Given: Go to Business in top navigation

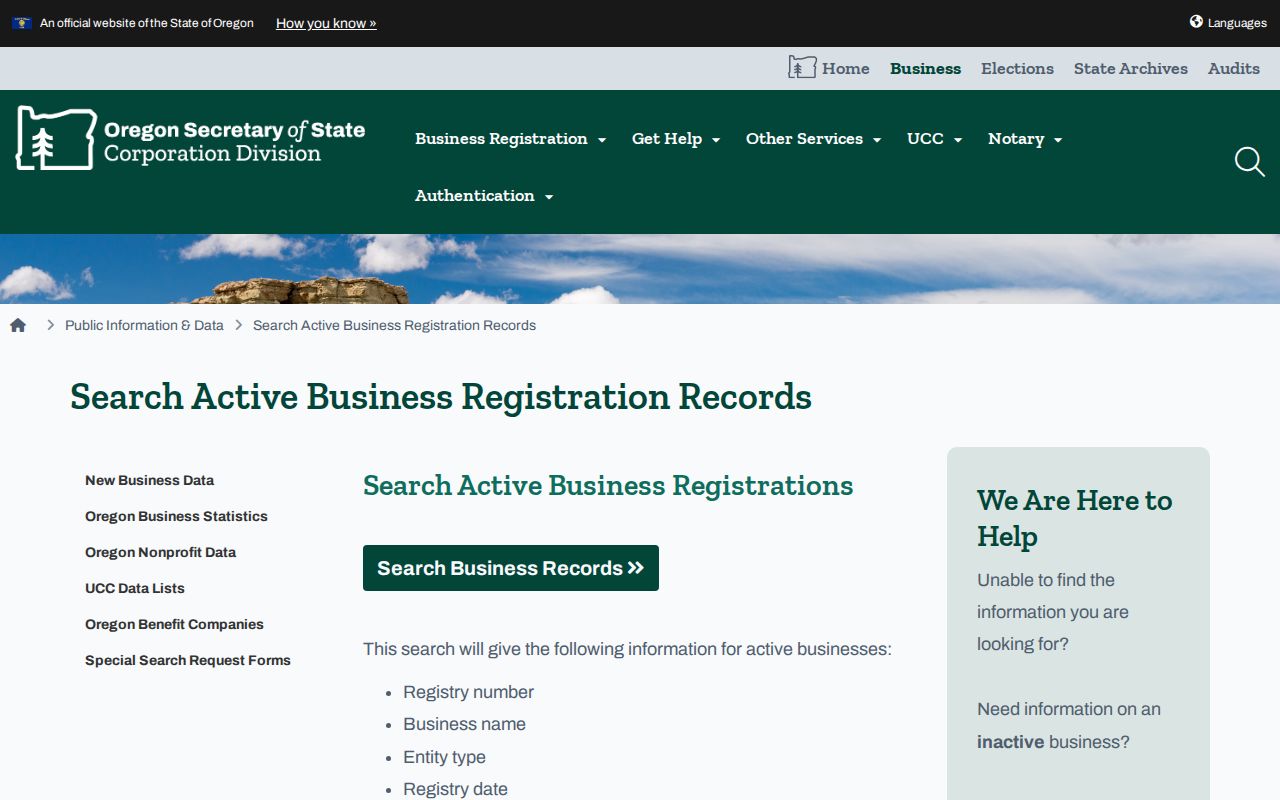Looking at the screenshot, I should tap(925, 69).
